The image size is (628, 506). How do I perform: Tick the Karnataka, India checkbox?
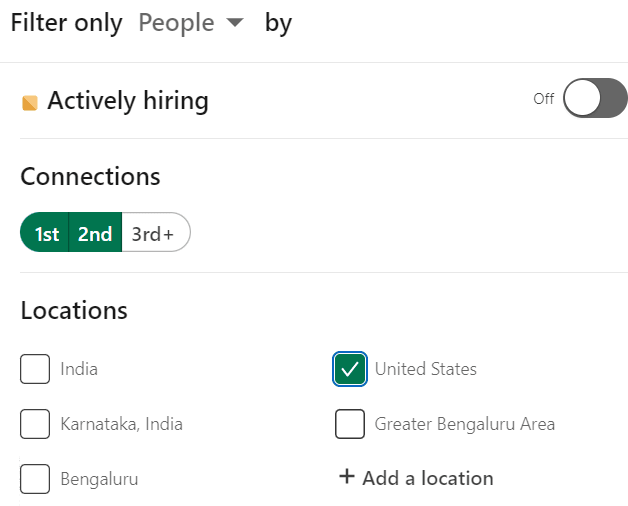pyautogui.click(x=35, y=424)
